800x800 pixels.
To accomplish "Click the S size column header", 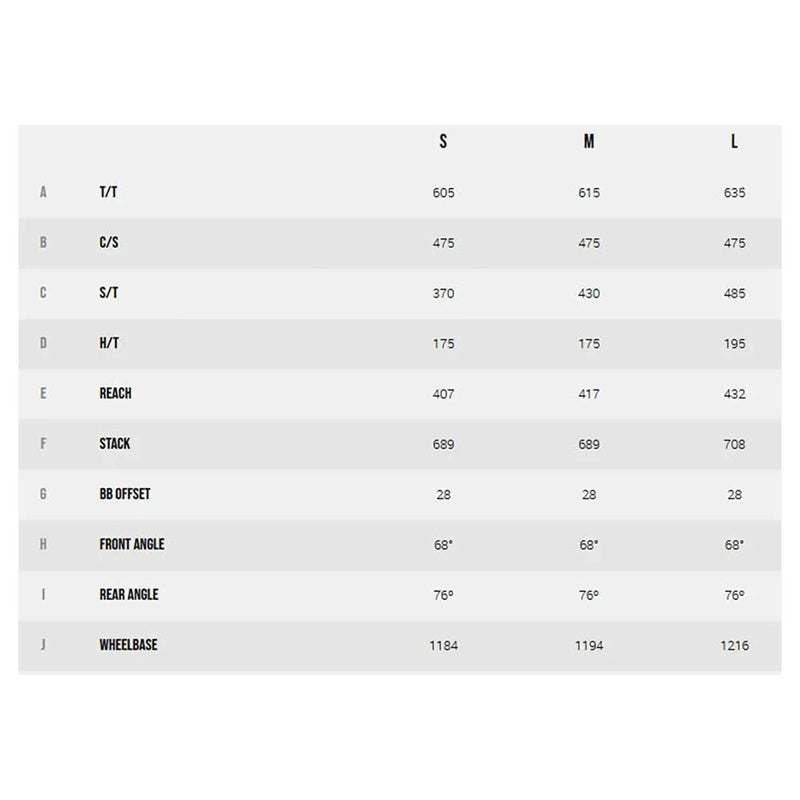I will pyautogui.click(x=443, y=141).
